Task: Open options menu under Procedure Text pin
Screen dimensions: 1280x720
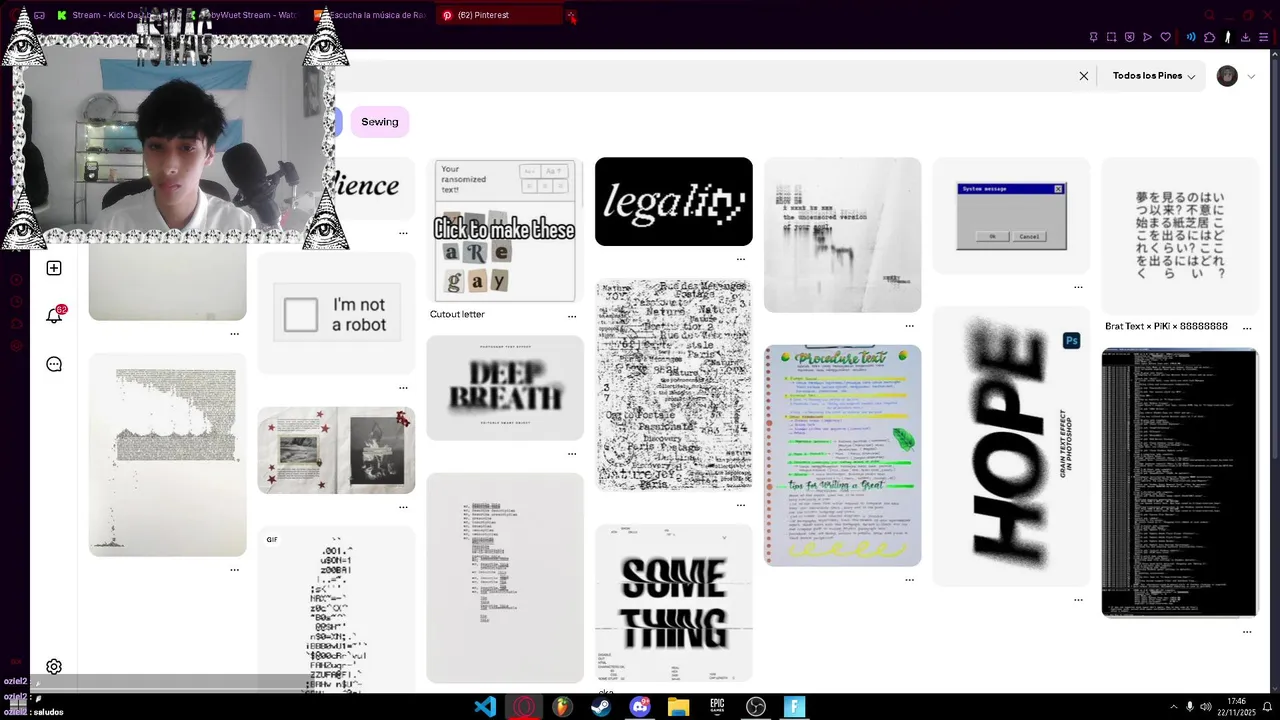Action: click(910, 580)
